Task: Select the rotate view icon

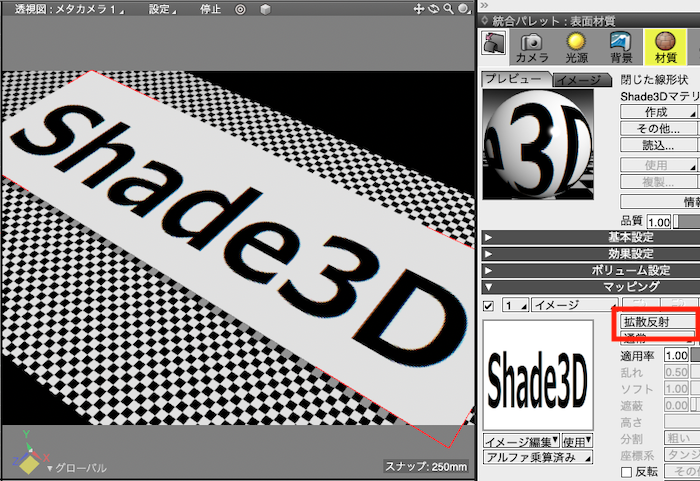Action: coord(433,8)
